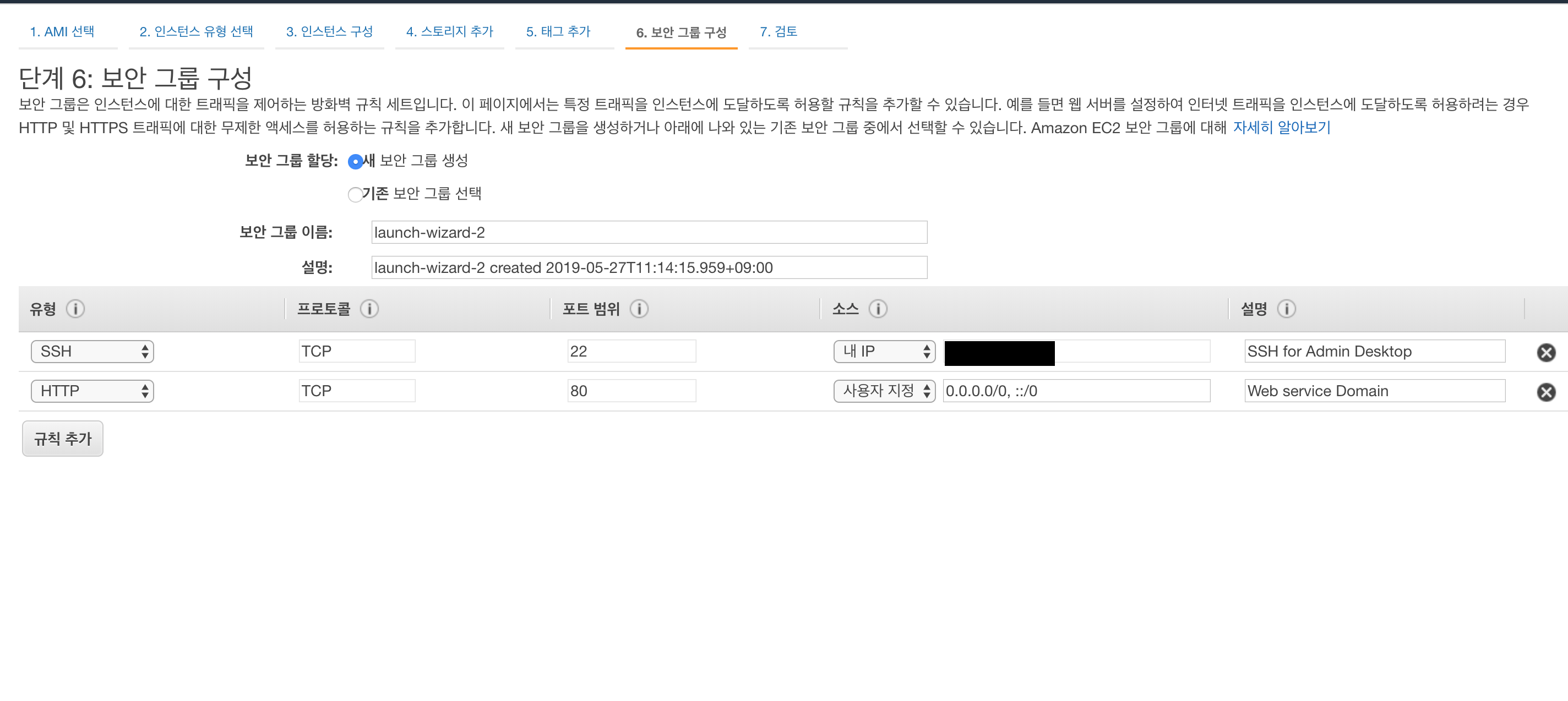
Task: Expand the 내 IP source dropdown
Action: click(x=884, y=351)
